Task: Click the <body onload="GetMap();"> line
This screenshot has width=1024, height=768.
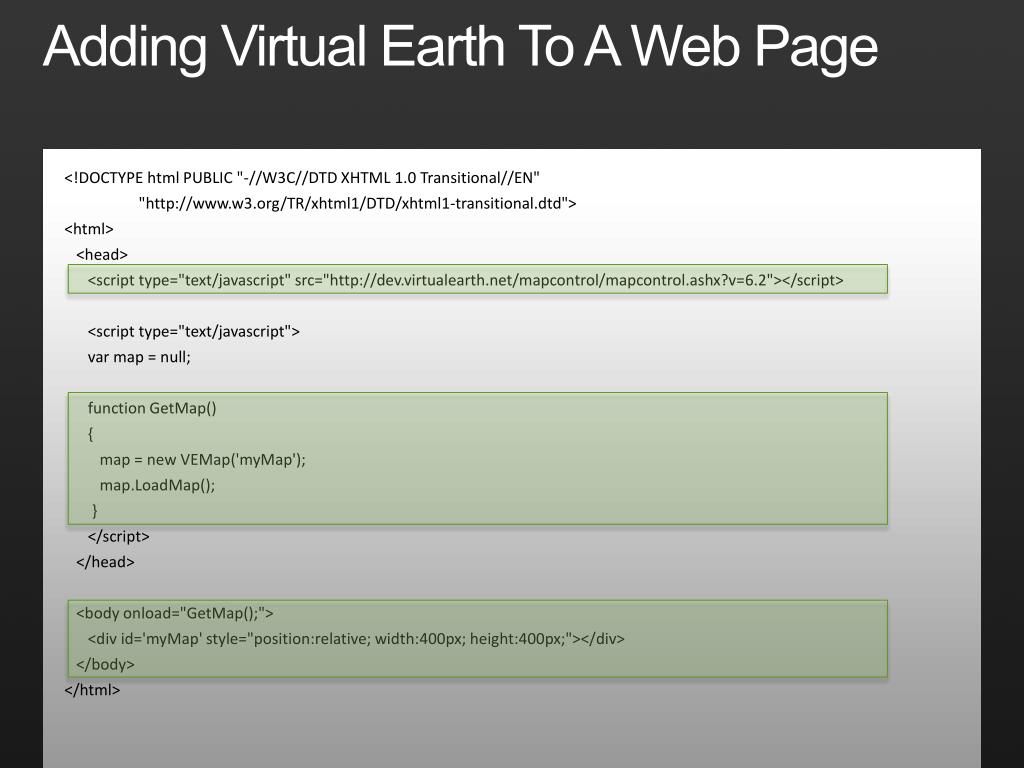Action: [x=175, y=613]
